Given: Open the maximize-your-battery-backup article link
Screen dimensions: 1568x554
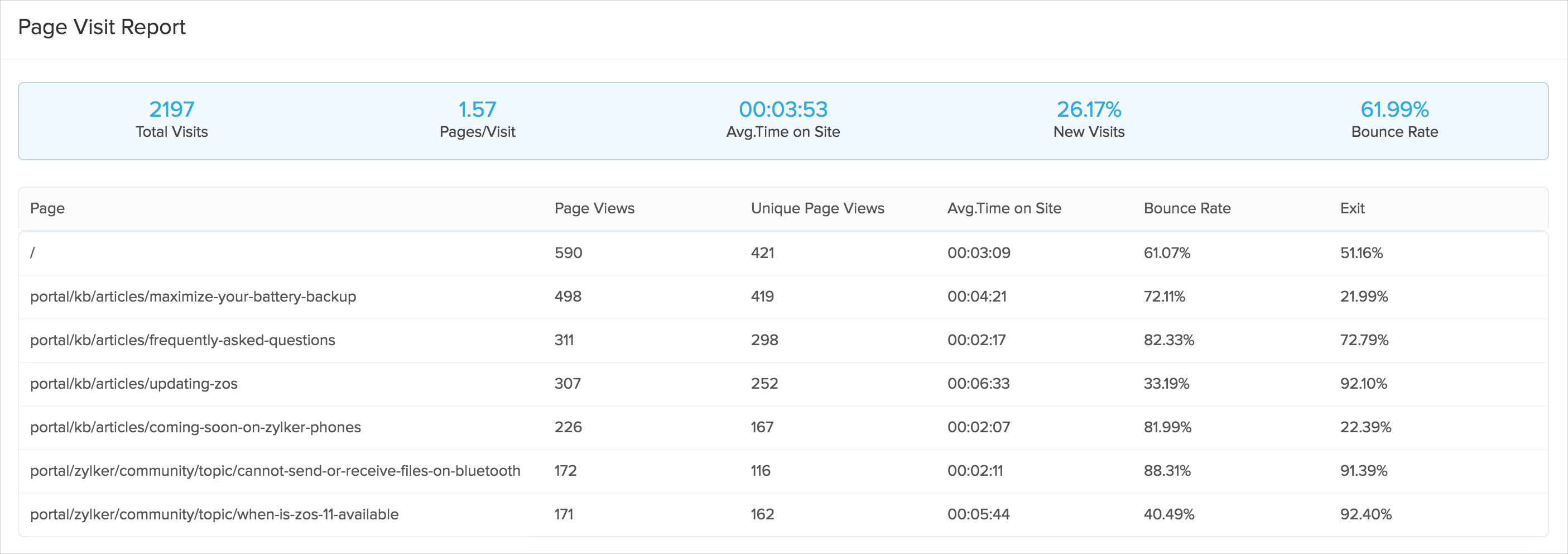Looking at the screenshot, I should (193, 297).
